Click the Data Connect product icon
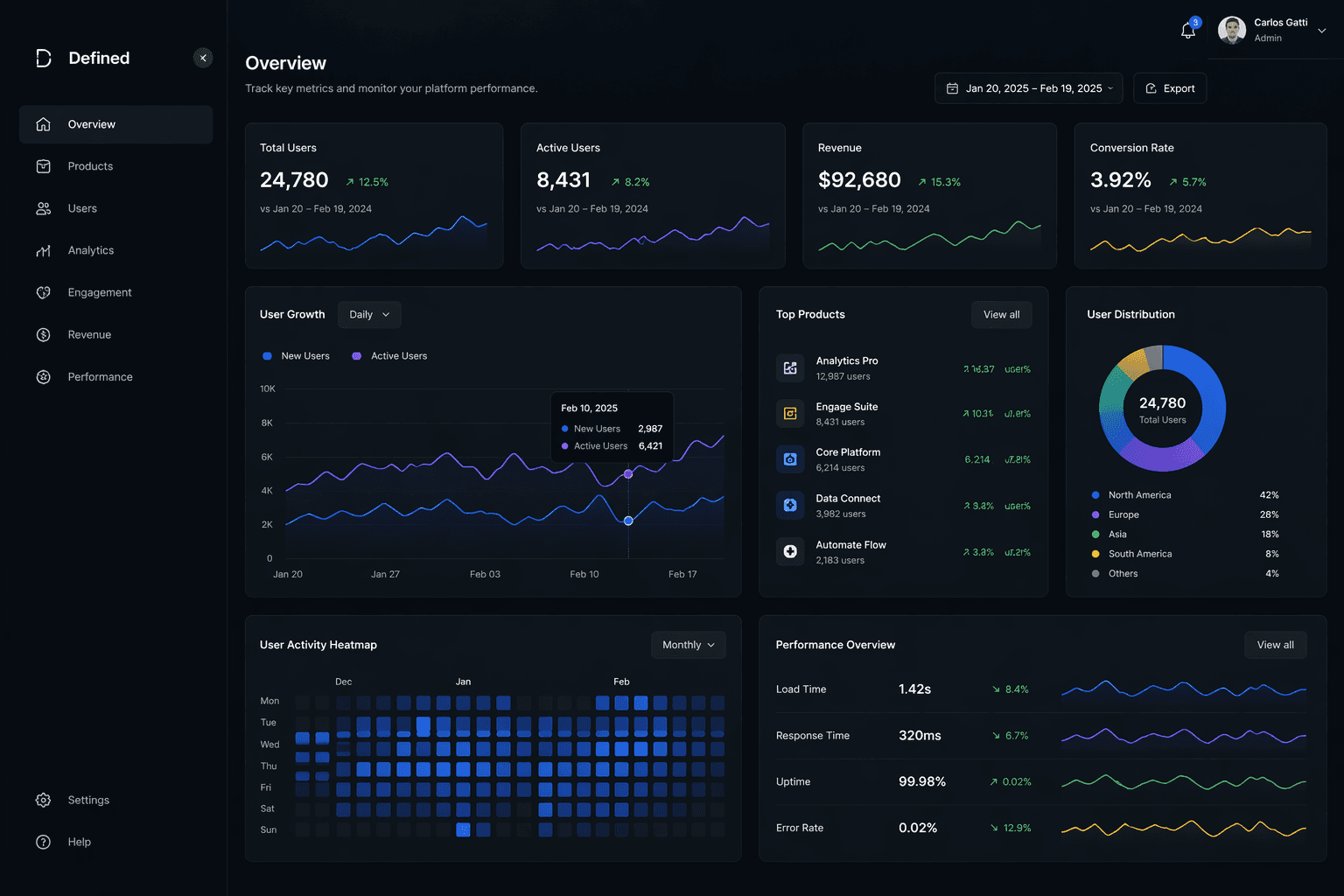This screenshot has width=1344, height=896. [790, 506]
